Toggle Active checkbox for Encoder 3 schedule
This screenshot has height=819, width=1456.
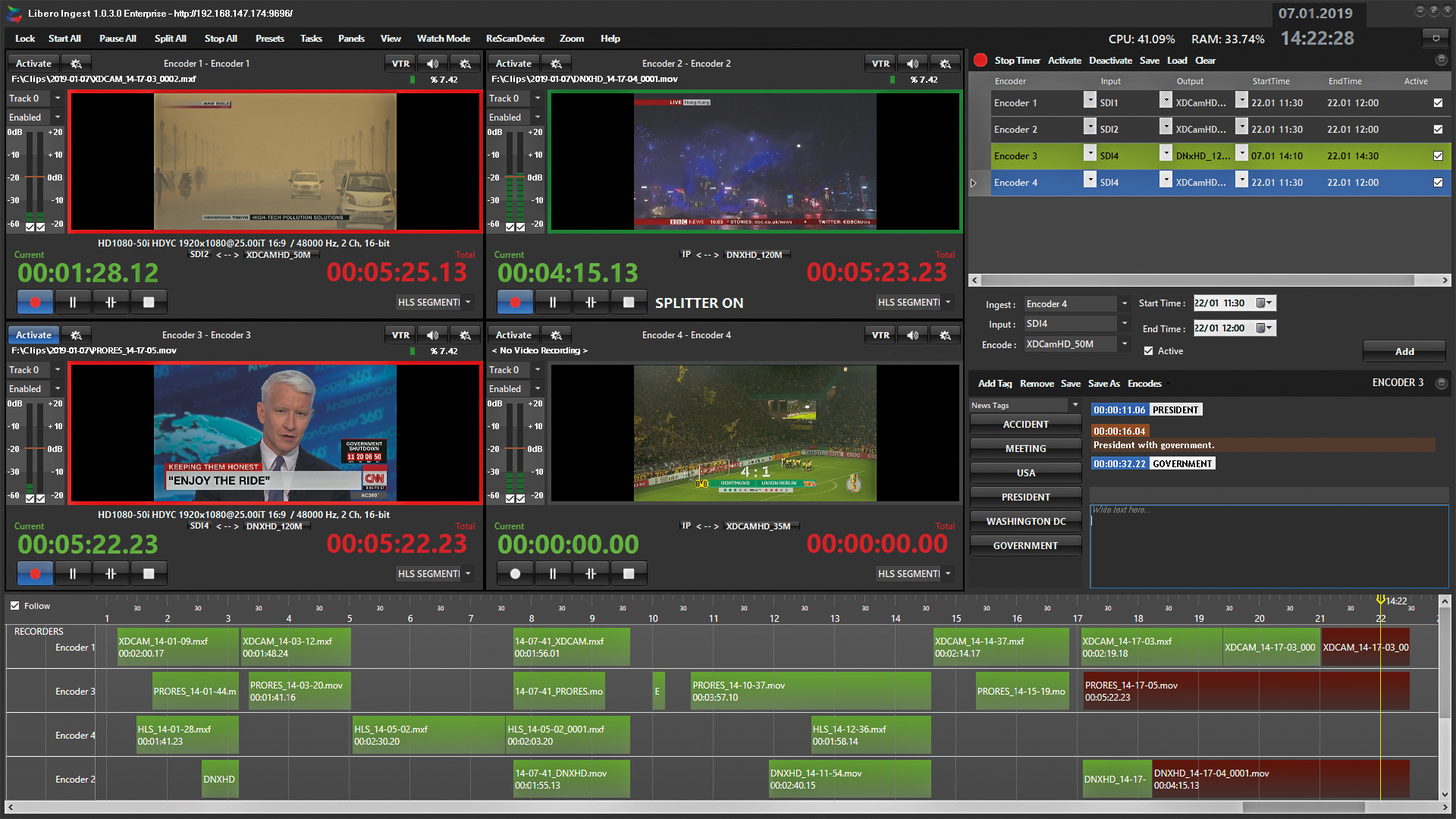click(1438, 156)
